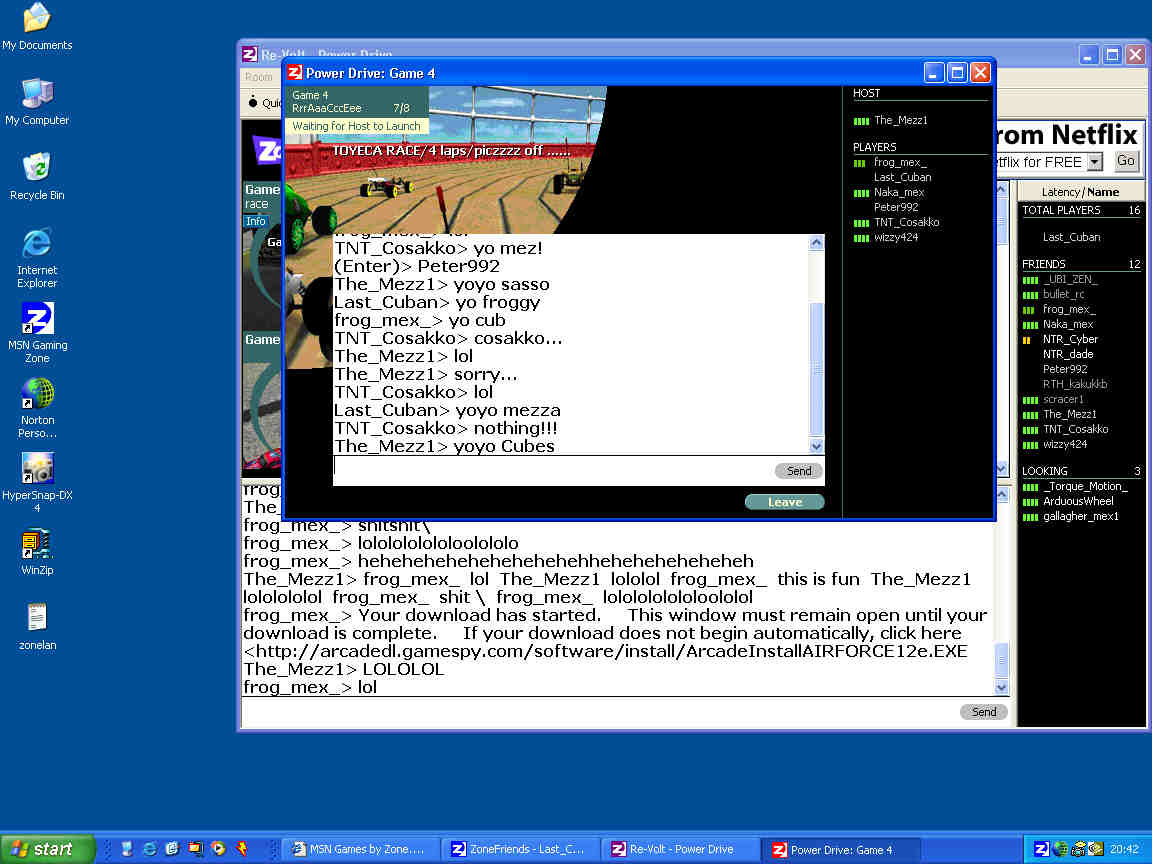Image resolution: width=1152 pixels, height=864 pixels.
Task: Select host The_Mezz1 in Game 4
Action: pyautogui.click(x=901, y=120)
